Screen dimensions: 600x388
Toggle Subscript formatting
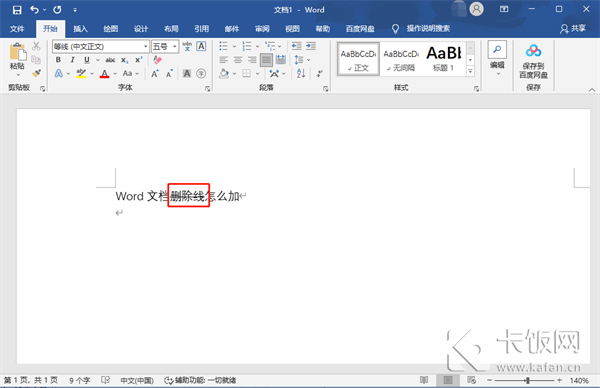point(124,60)
